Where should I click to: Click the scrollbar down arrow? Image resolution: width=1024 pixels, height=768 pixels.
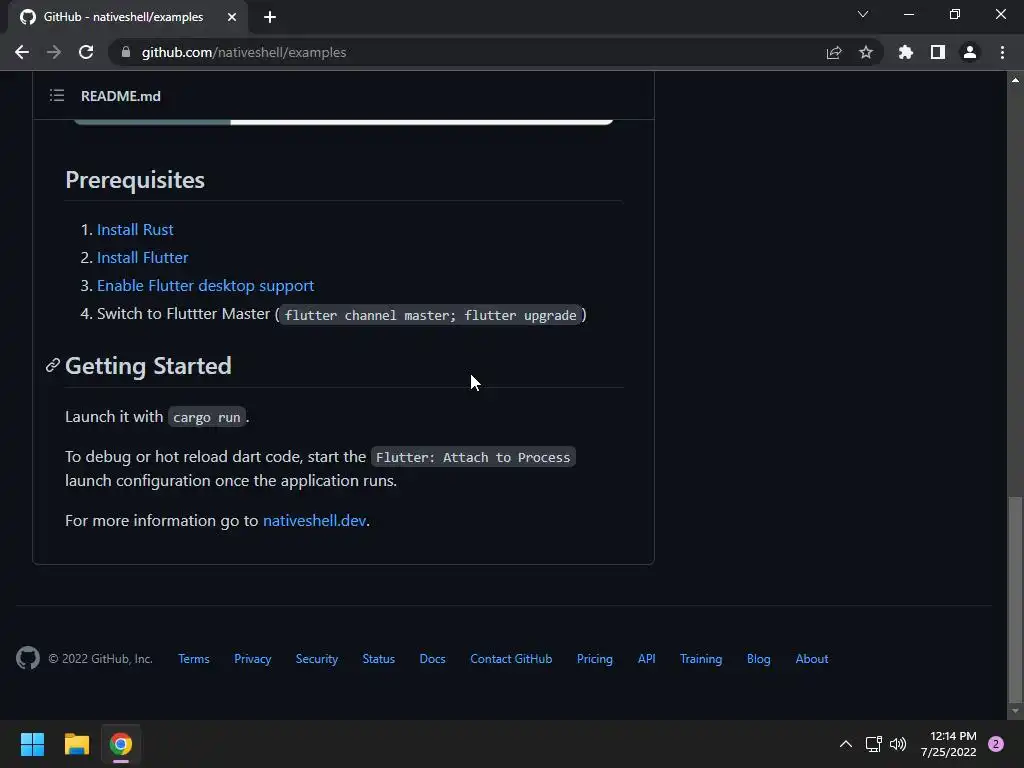[x=1015, y=711]
